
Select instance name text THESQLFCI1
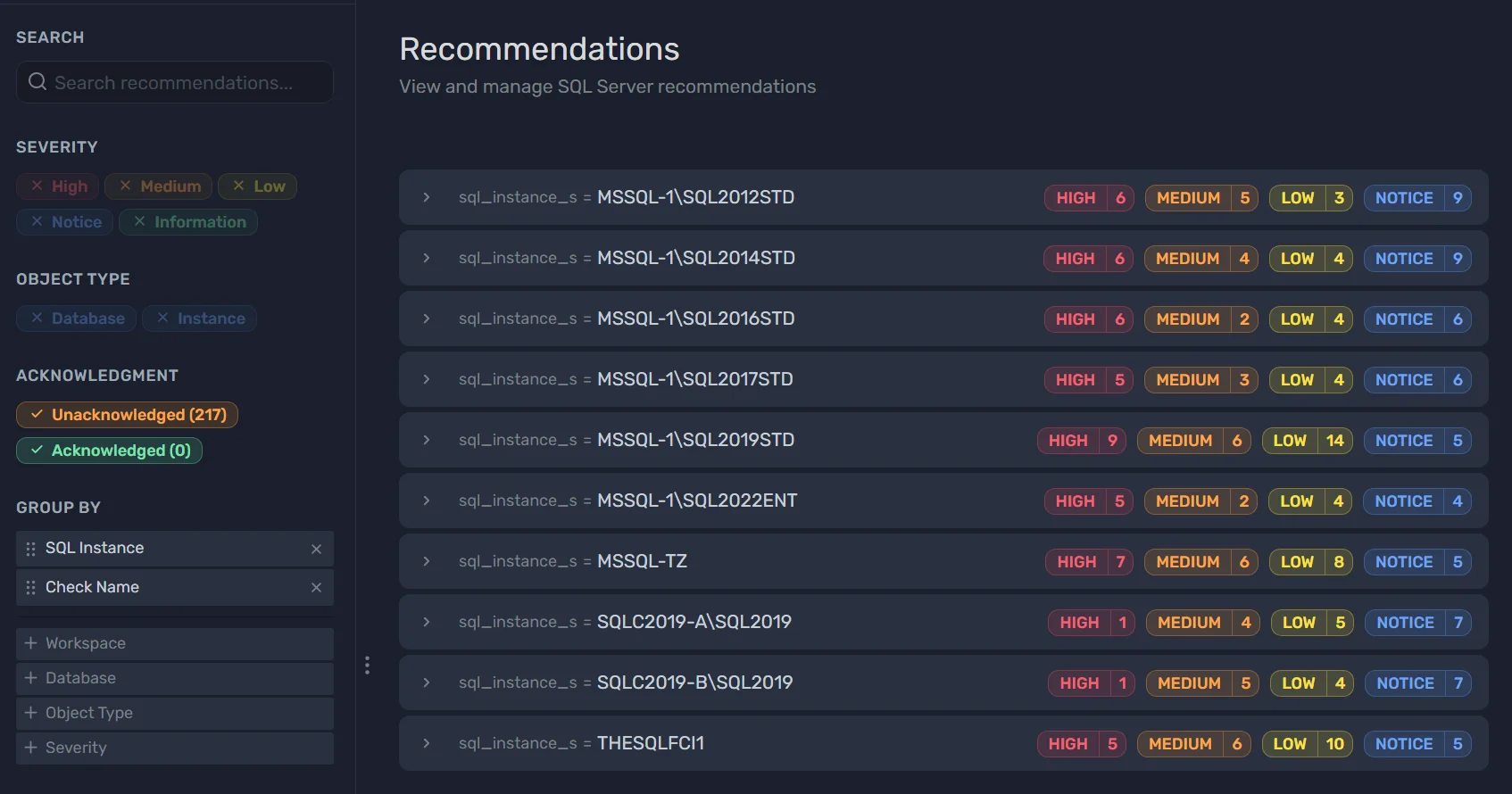click(651, 743)
